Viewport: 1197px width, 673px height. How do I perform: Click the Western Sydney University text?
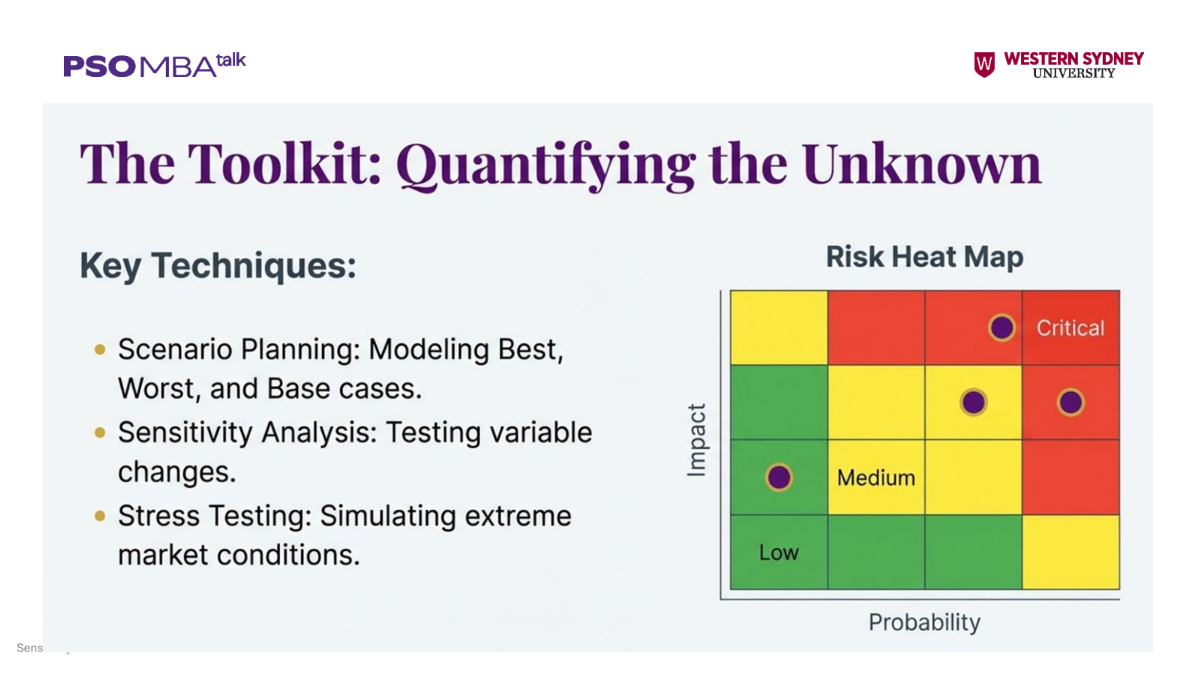1073,65
